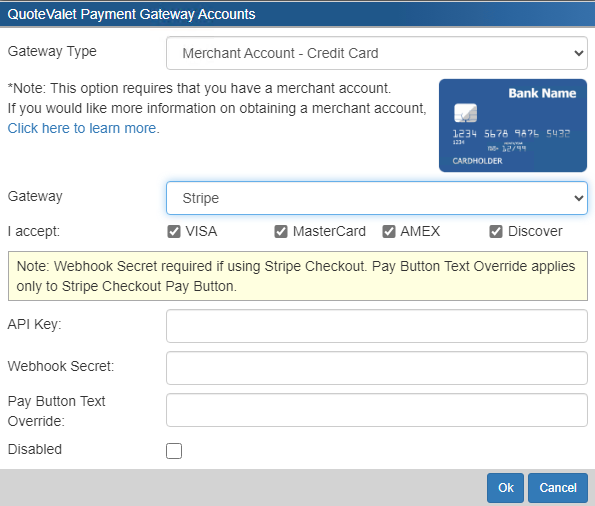Open the Gateway Type dropdown
Screen dimensions: 595x506
click(377, 53)
